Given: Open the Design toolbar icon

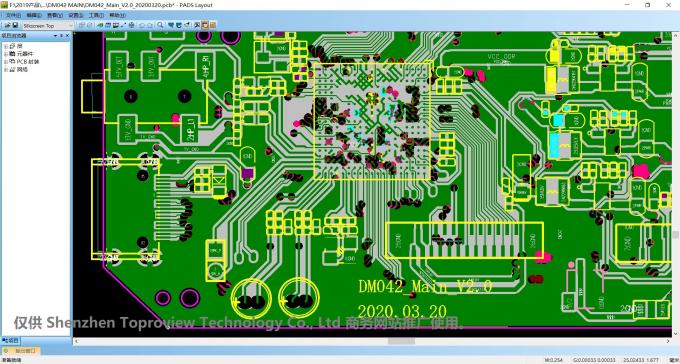Looking at the screenshot, I should coord(108,25).
